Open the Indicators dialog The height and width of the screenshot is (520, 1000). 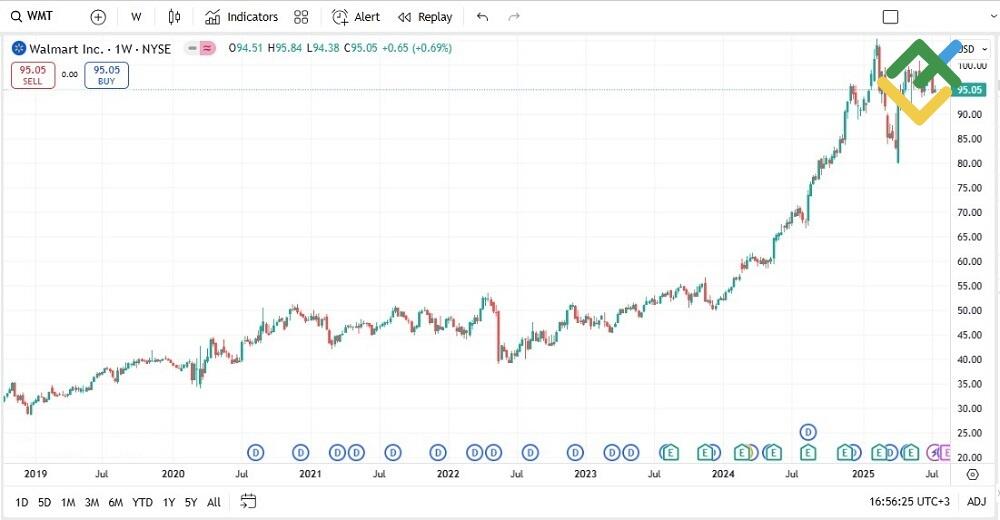[x=241, y=17]
